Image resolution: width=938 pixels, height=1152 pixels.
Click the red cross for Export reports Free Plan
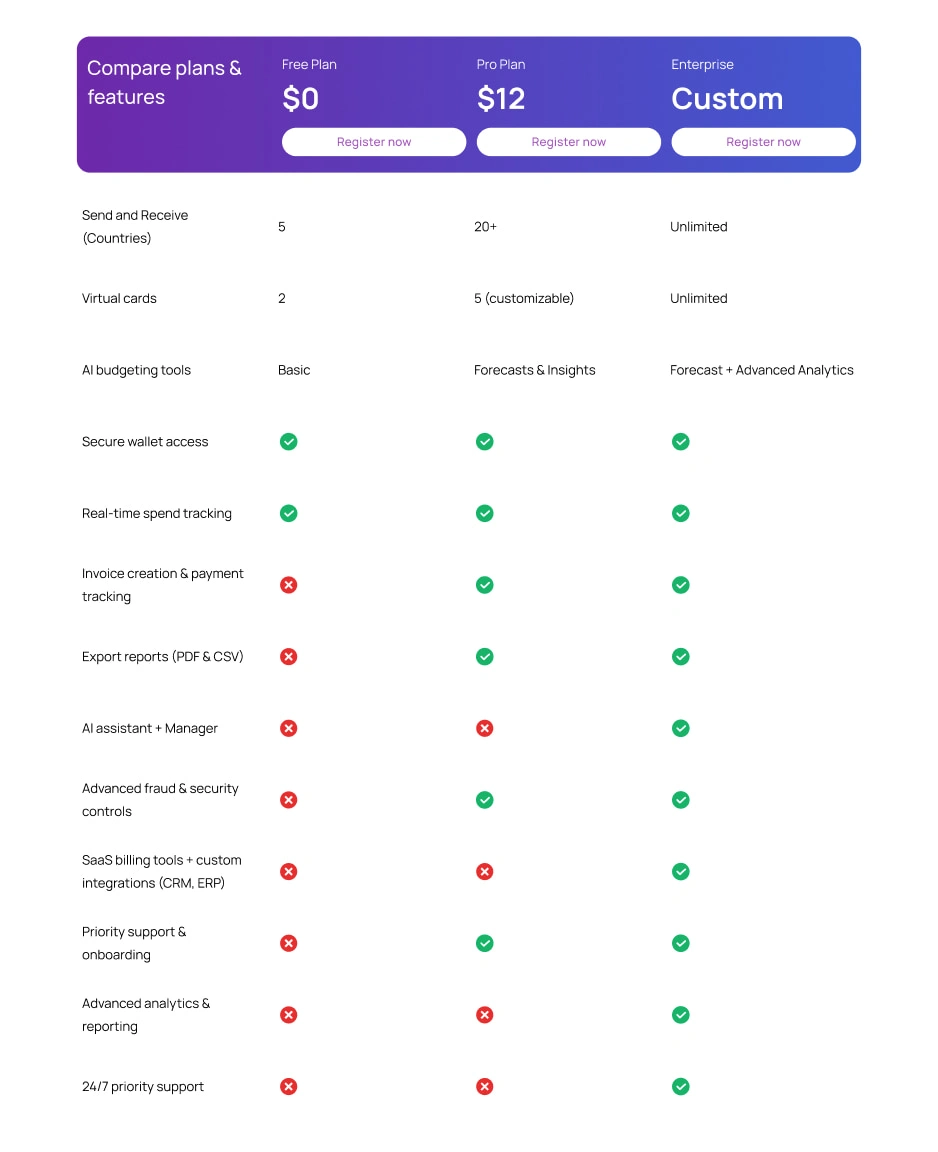pyautogui.click(x=288, y=656)
